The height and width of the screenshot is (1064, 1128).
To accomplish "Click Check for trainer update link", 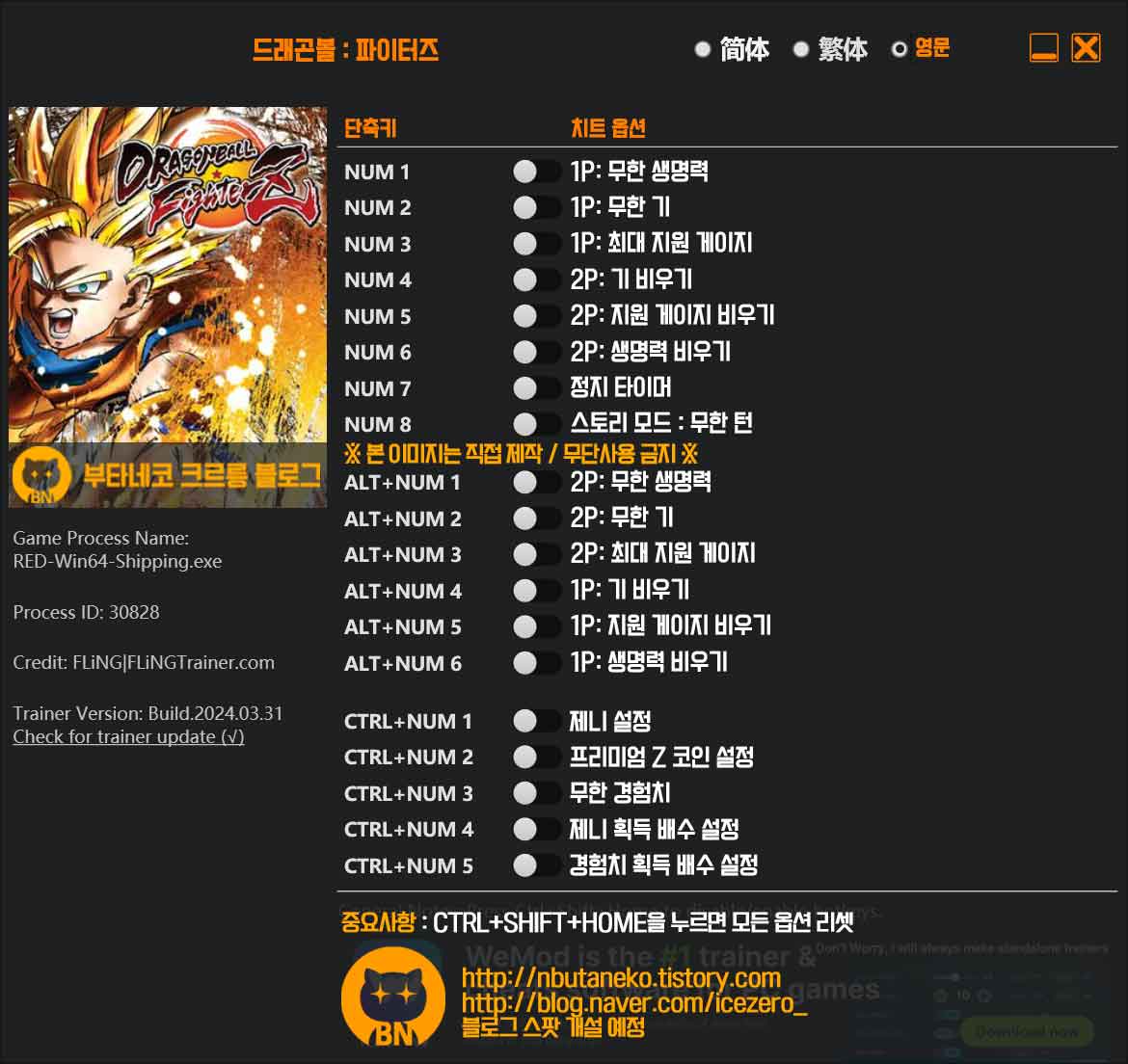I will (x=129, y=737).
